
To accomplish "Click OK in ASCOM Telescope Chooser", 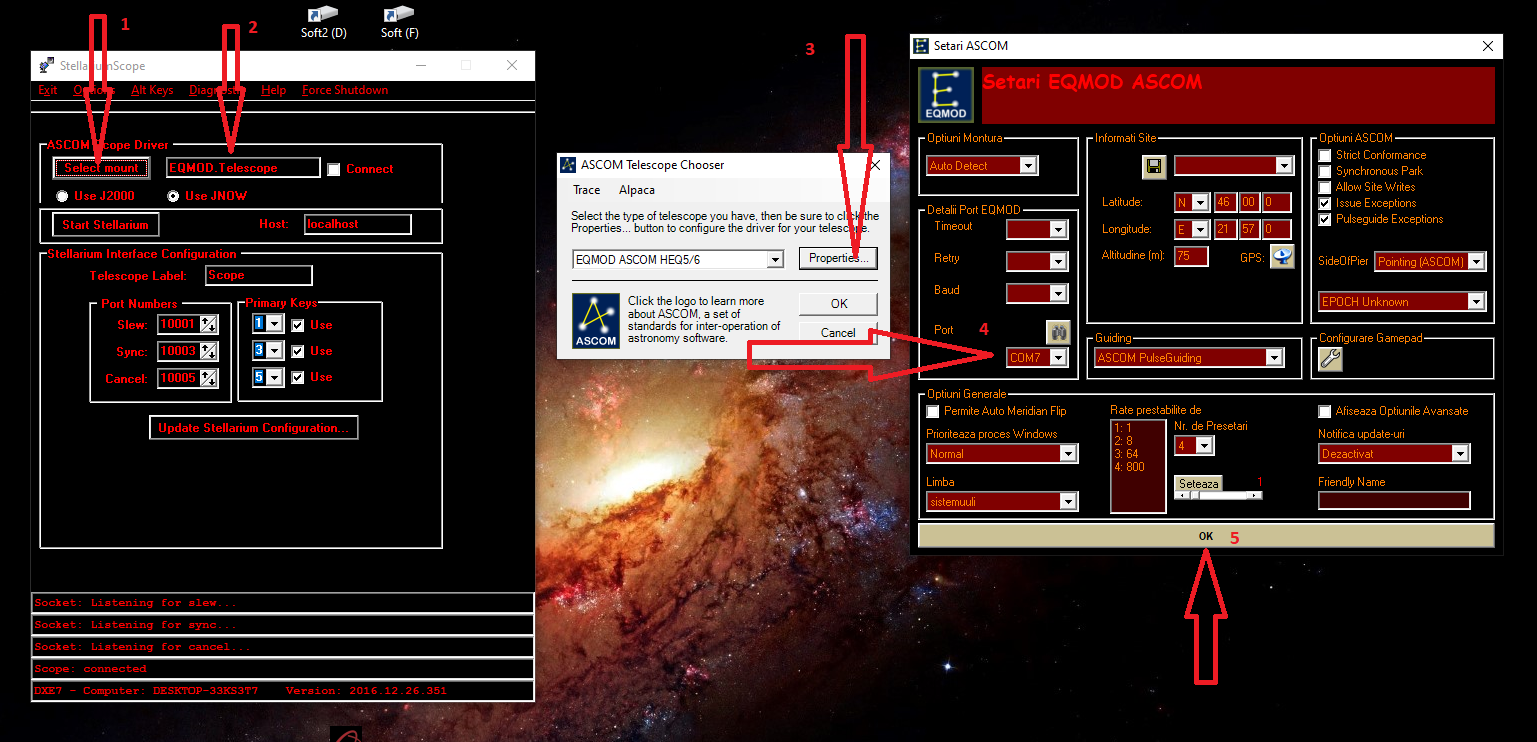I will click(839, 304).
